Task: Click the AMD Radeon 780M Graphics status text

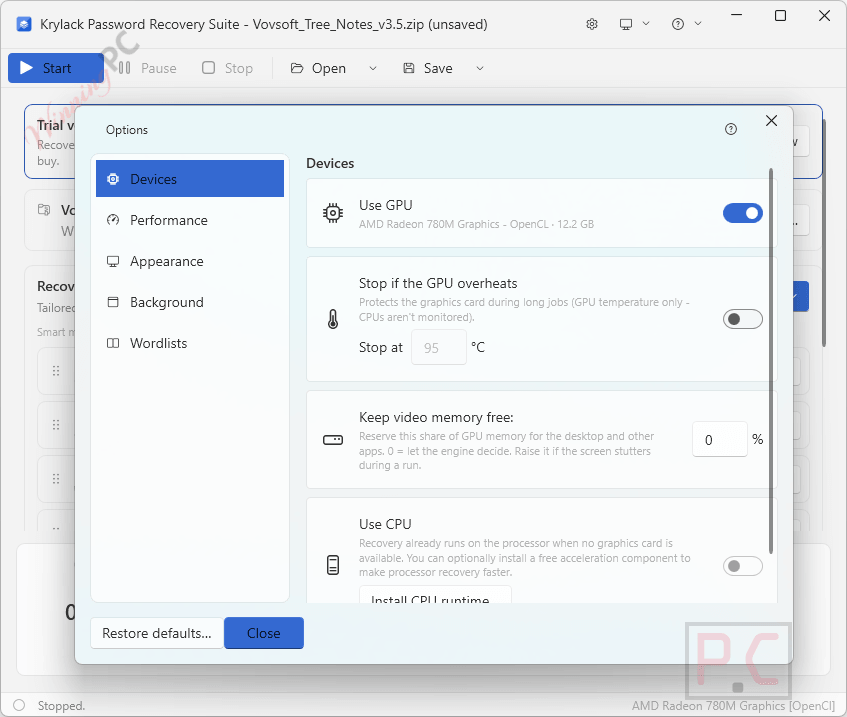Action: (733, 706)
